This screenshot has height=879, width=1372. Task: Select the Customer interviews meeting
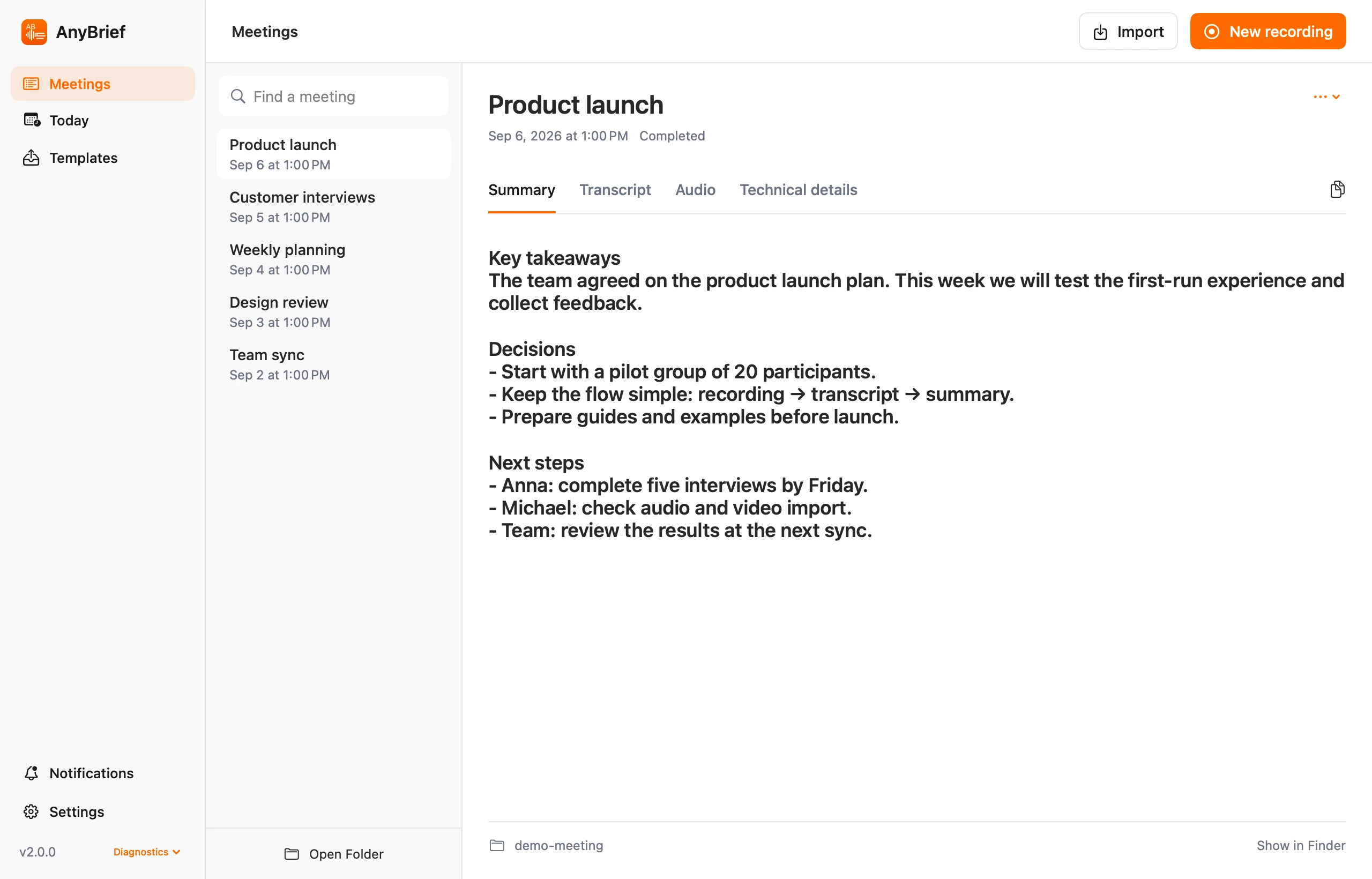tap(333, 207)
